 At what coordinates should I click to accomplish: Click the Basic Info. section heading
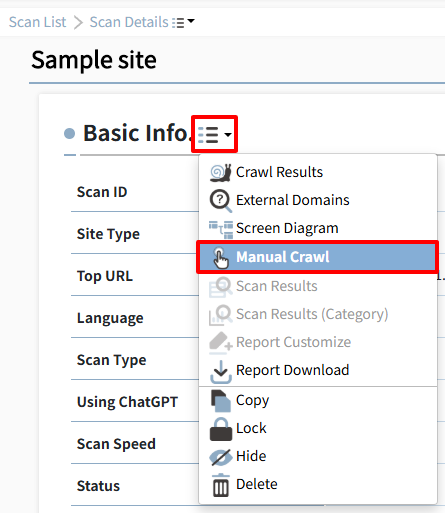pyautogui.click(x=136, y=133)
